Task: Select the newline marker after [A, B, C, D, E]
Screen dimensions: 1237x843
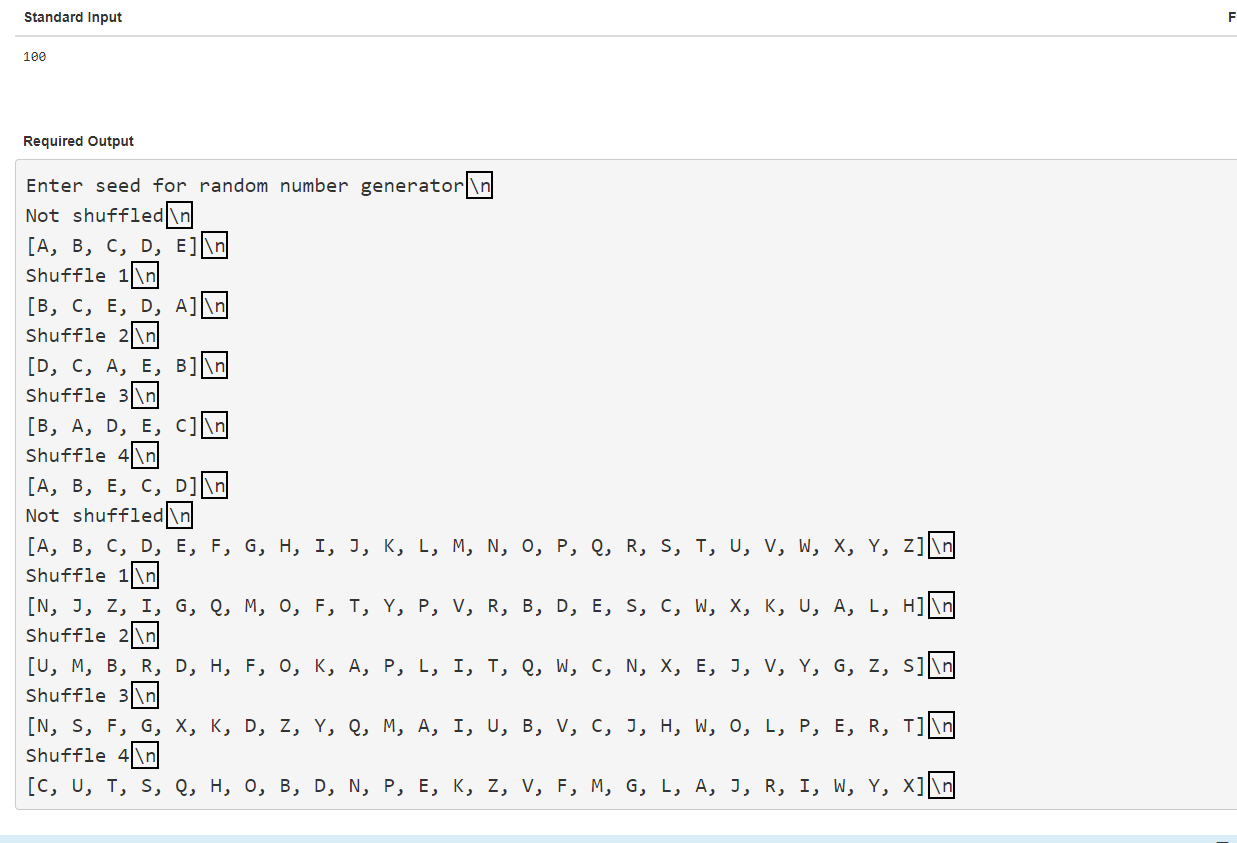Action: click(x=214, y=246)
